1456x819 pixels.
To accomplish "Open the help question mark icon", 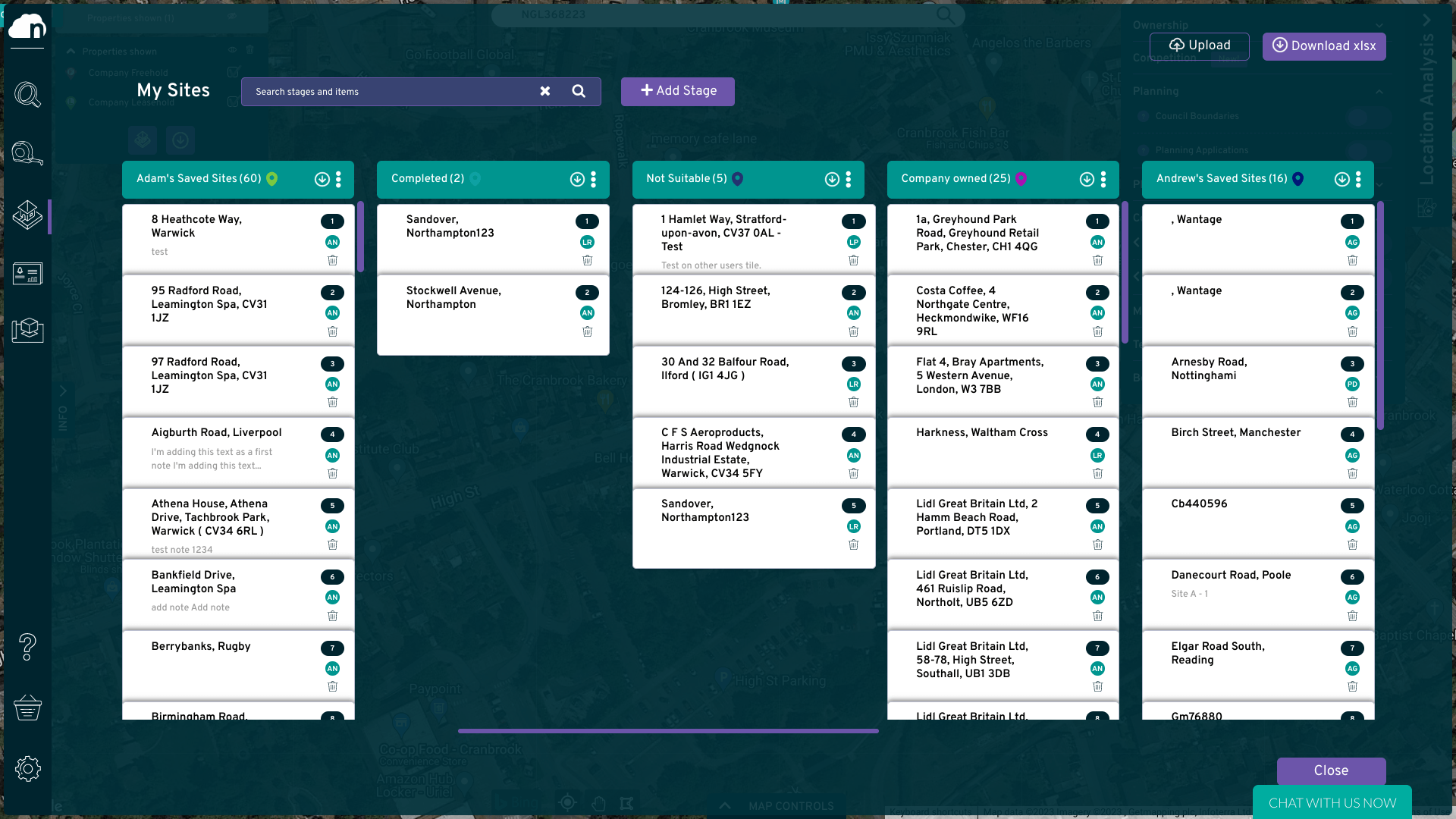I will (x=27, y=647).
